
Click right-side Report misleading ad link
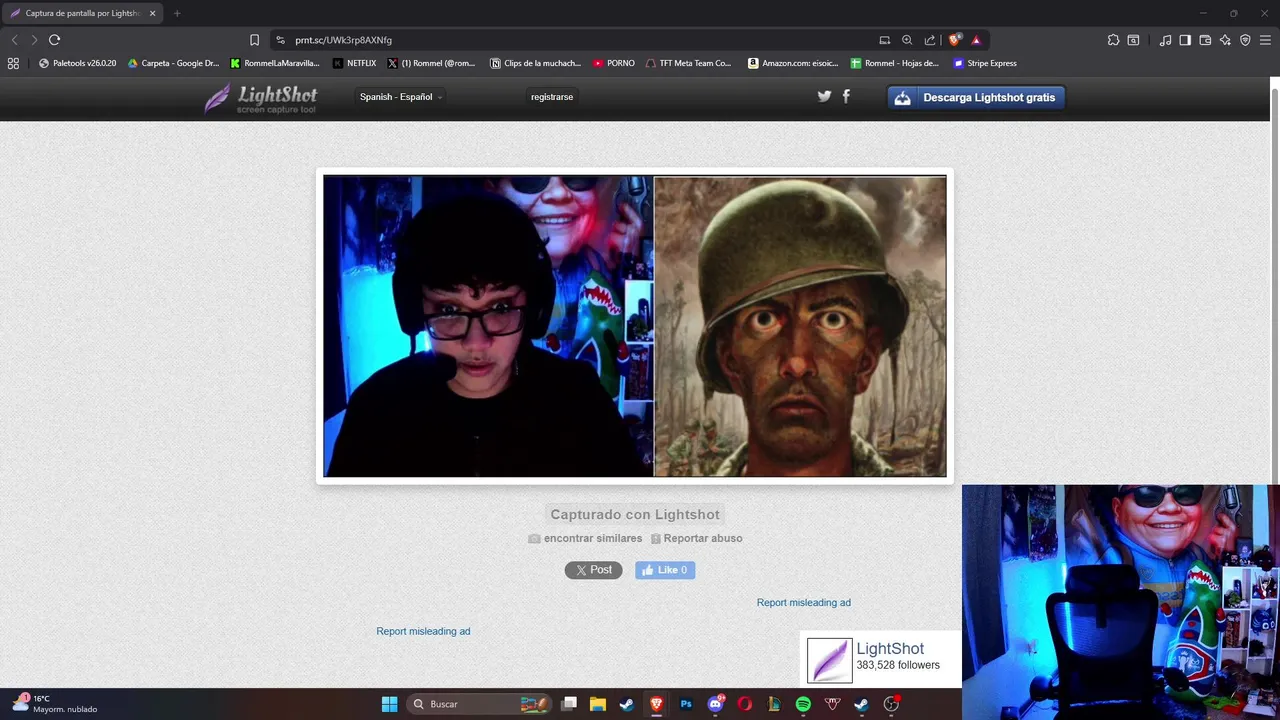[x=804, y=602]
